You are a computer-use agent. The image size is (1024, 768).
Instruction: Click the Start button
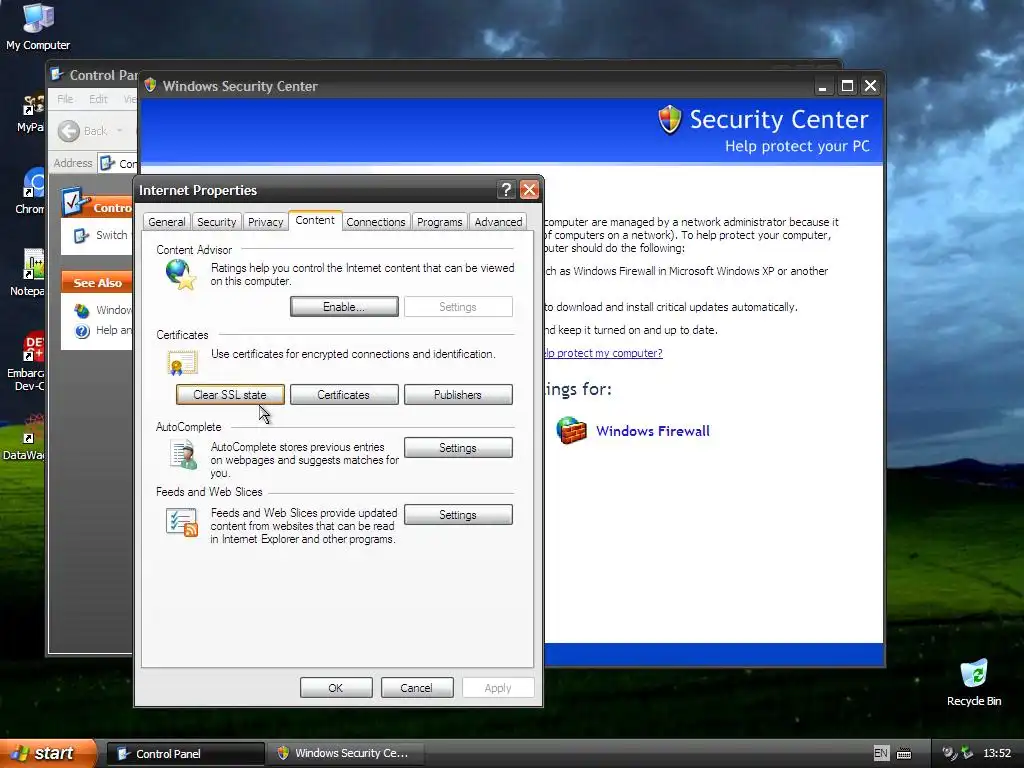[x=47, y=753]
